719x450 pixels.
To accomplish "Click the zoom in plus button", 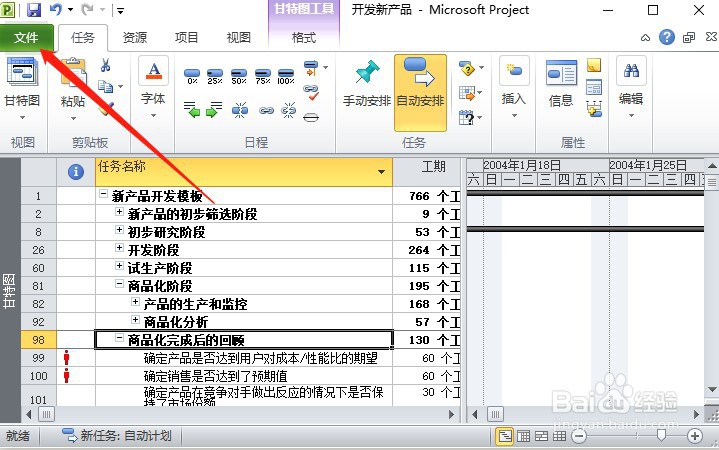I will [695, 436].
